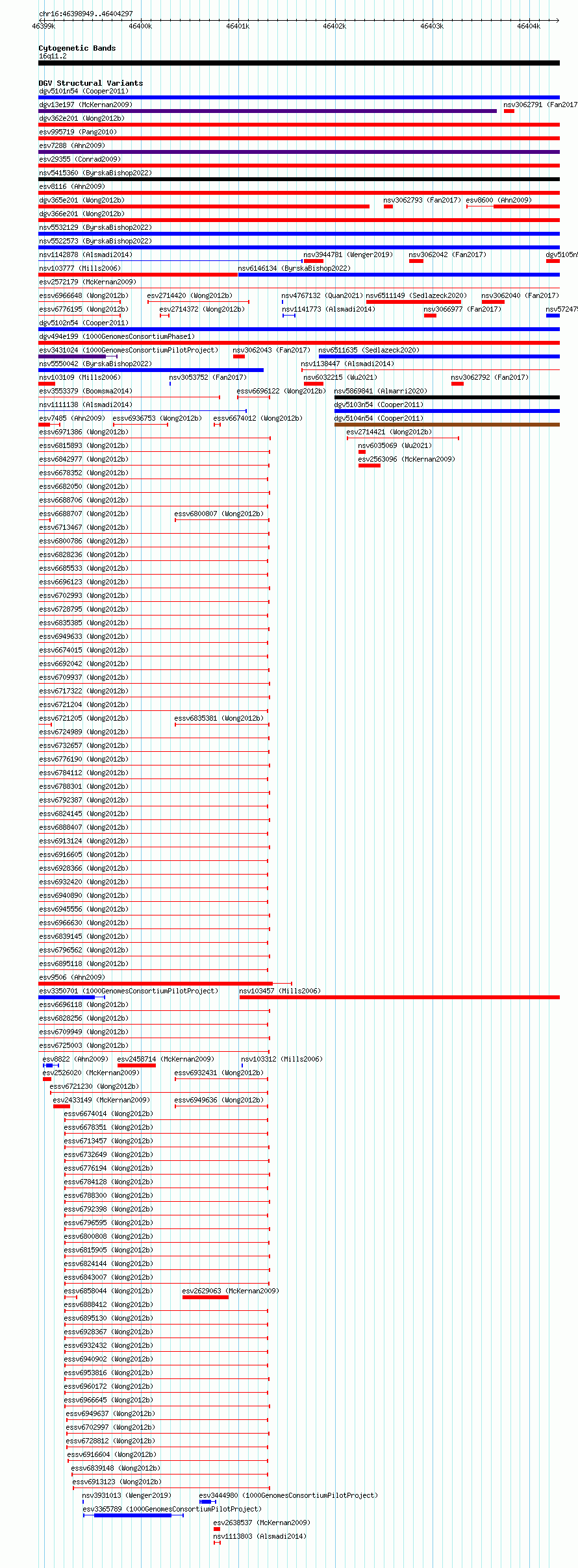578x1568 pixels.
Task: Open nsv3053752 (Fan2017) variant
Action: point(170,384)
